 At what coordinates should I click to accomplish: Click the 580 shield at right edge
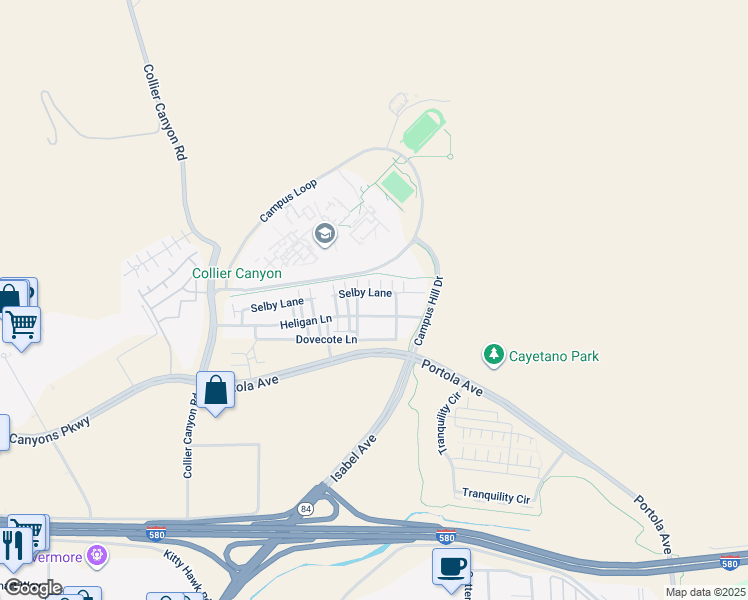730,563
